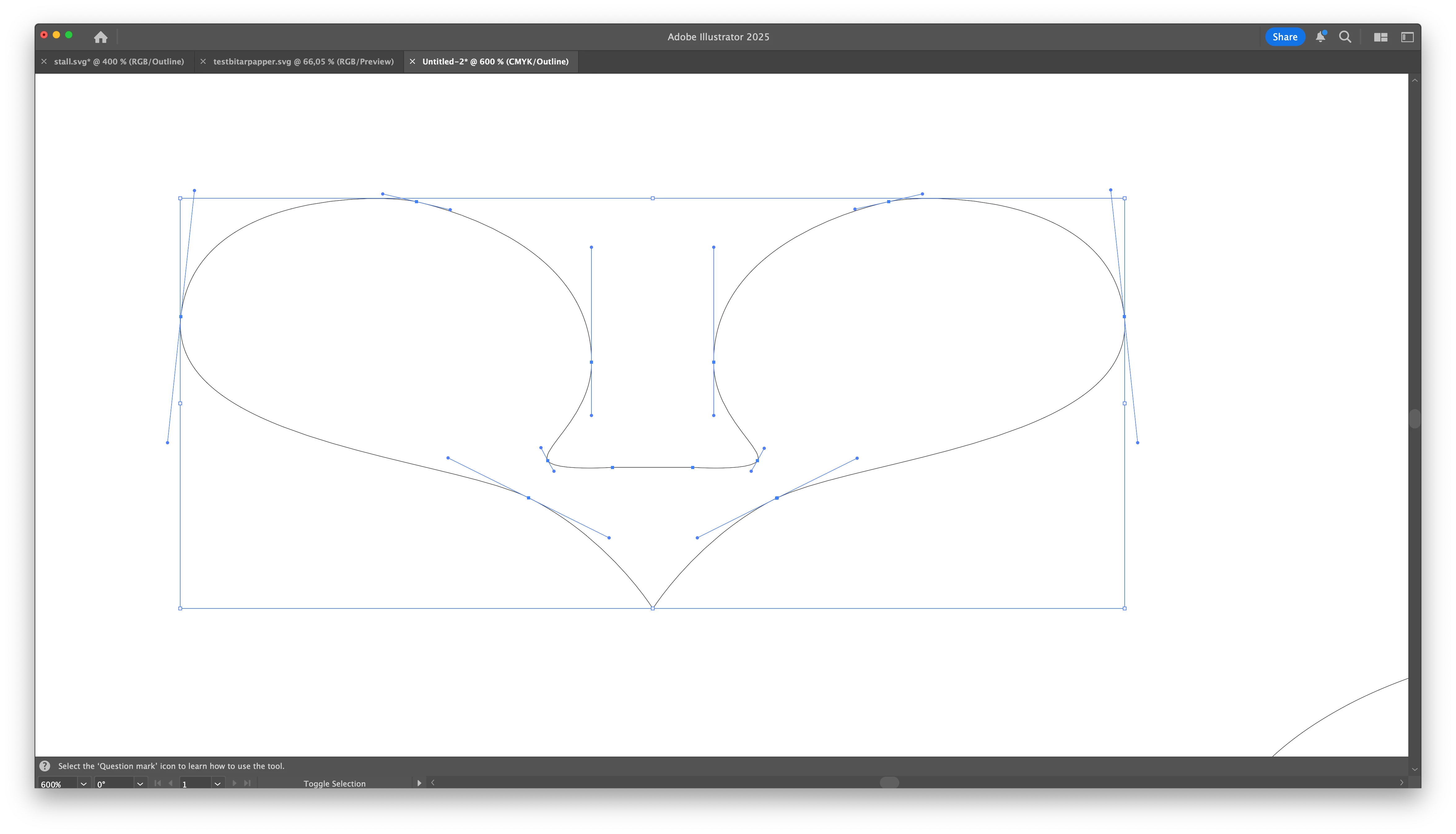Select the bottom tip anchor of the heart

(x=652, y=608)
